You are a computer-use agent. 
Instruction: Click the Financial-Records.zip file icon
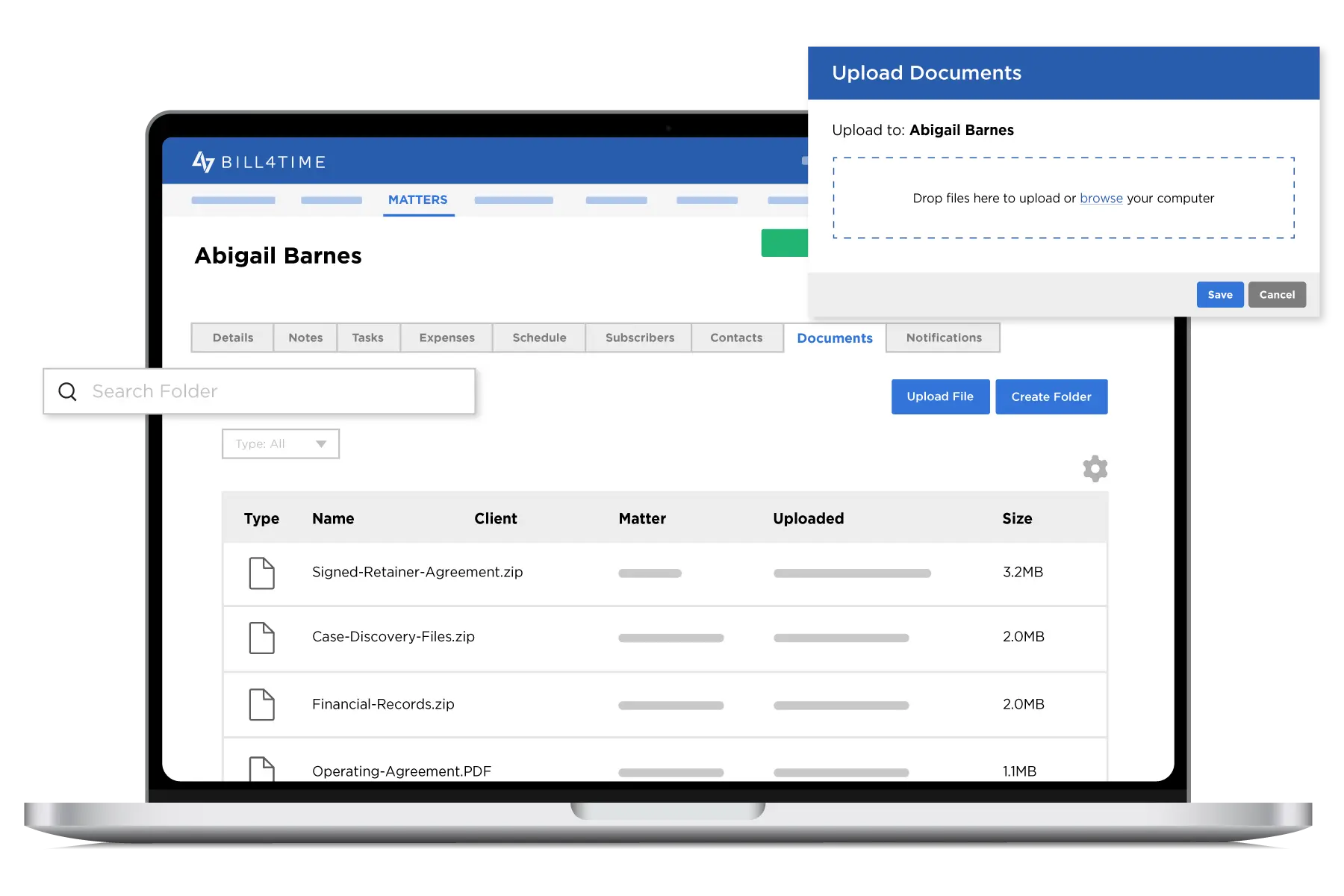point(261,704)
